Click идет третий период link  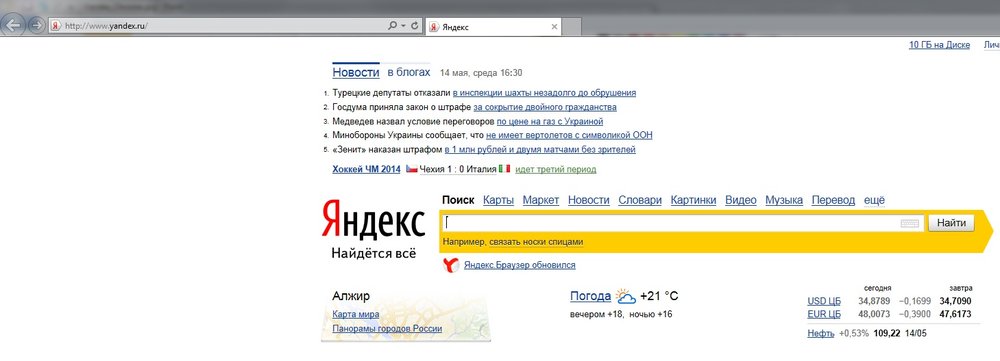(x=555, y=170)
